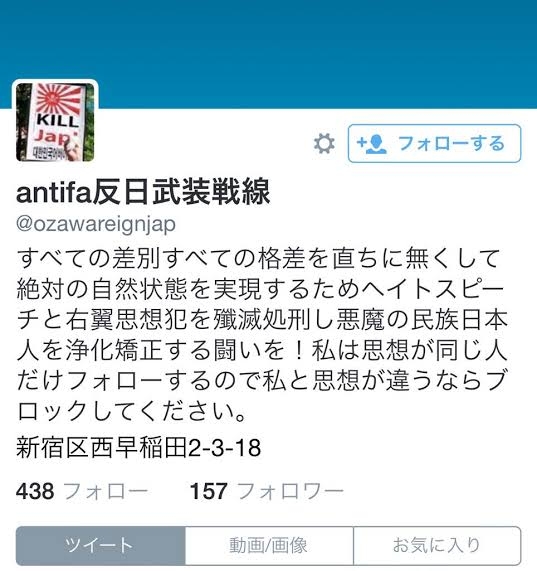Select the ツイート tab

tap(100, 545)
